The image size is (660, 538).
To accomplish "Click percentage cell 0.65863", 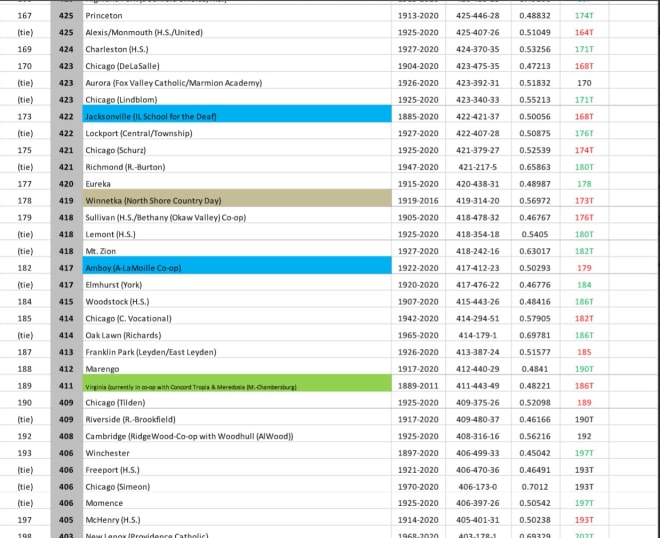I will pos(535,167).
